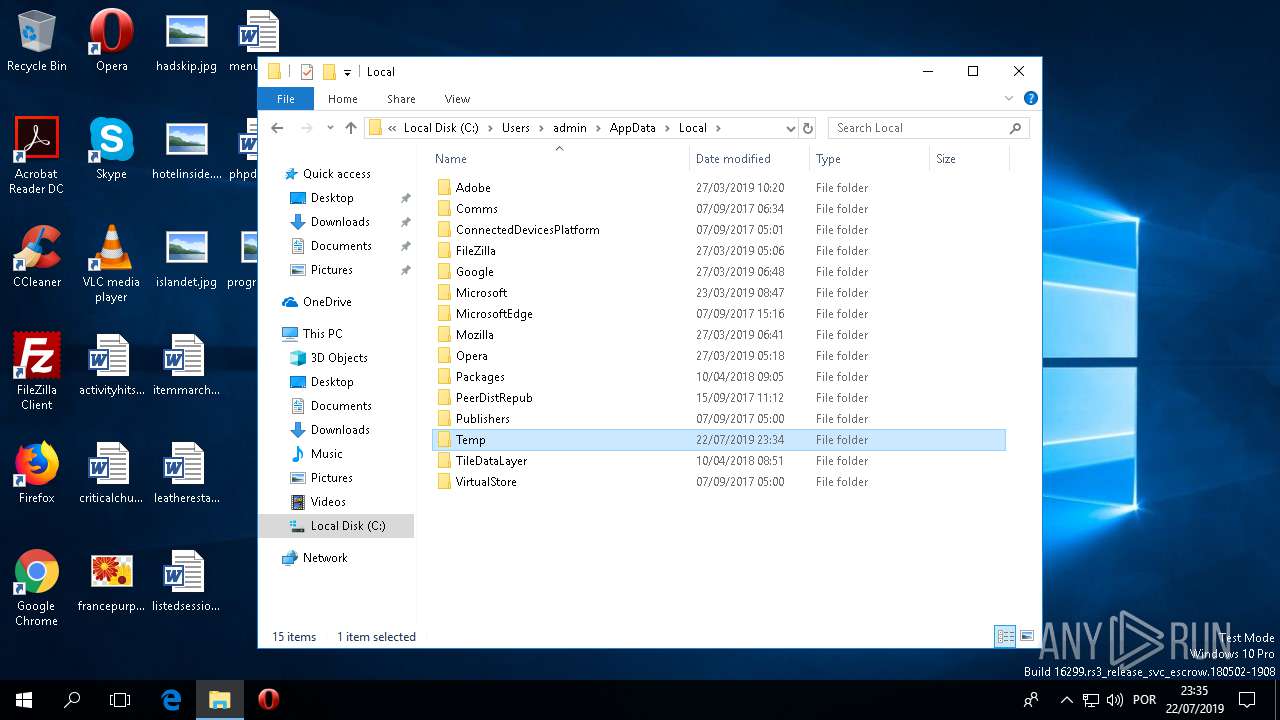1280x720 pixels.
Task: Open the Action Center notifications icon
Action: point(1247,700)
